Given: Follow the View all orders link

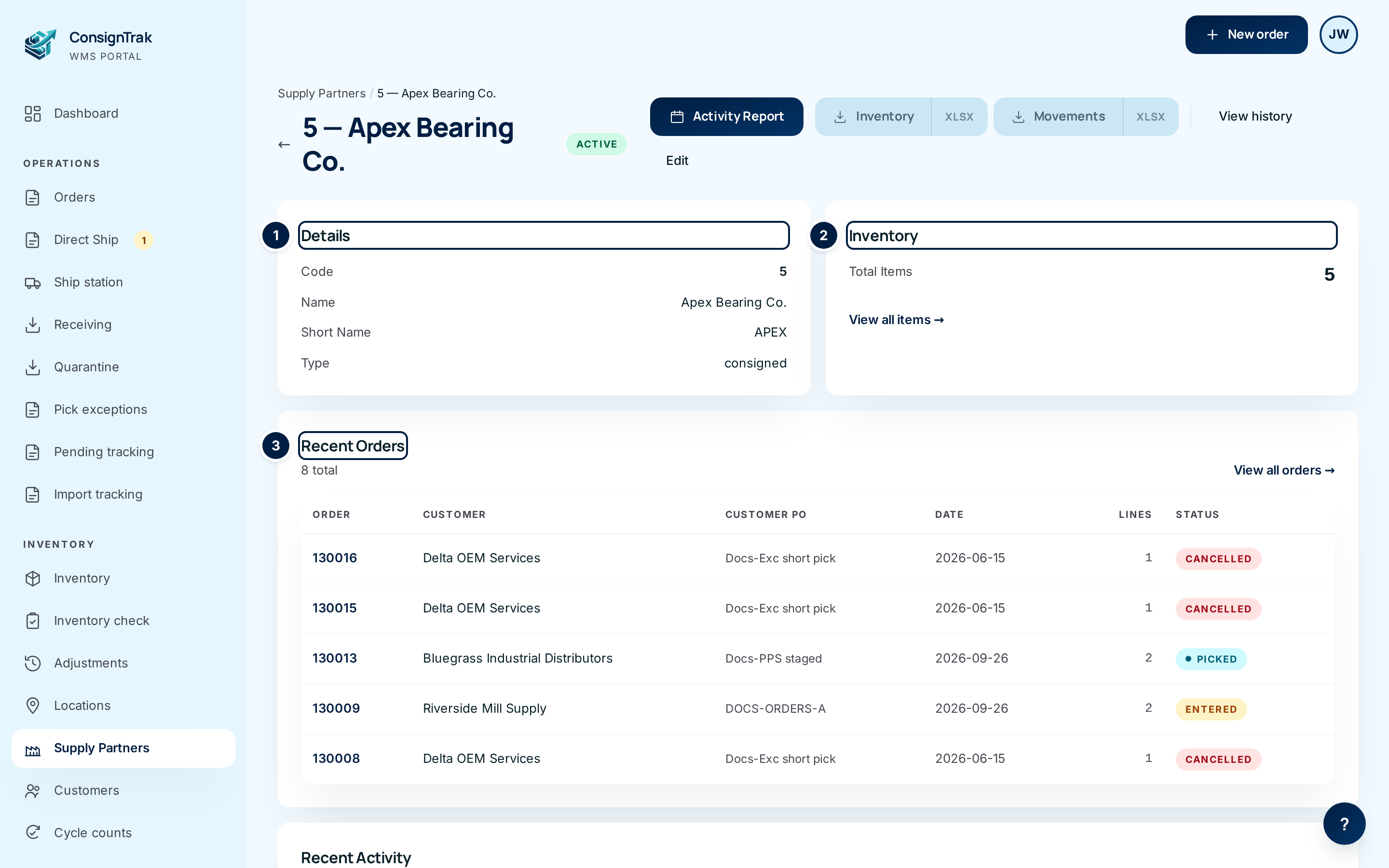Looking at the screenshot, I should (1284, 470).
